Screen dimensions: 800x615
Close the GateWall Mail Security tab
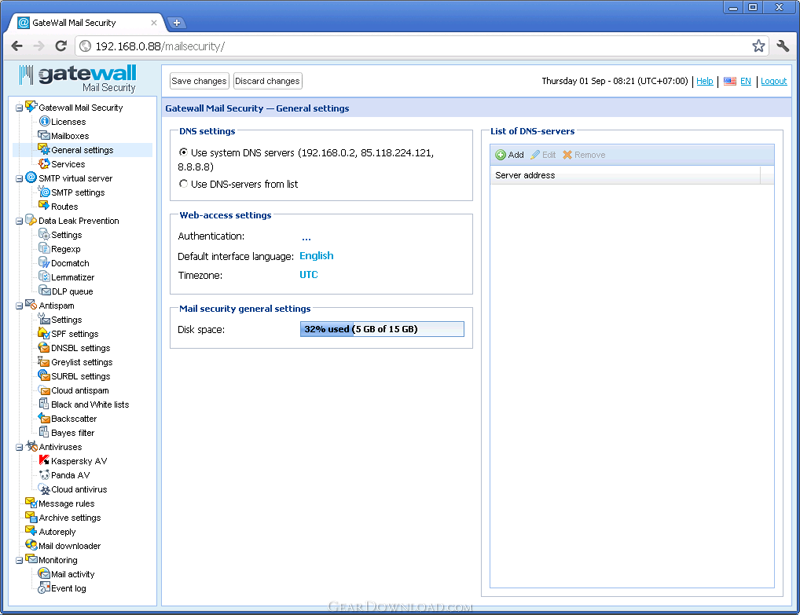click(154, 22)
